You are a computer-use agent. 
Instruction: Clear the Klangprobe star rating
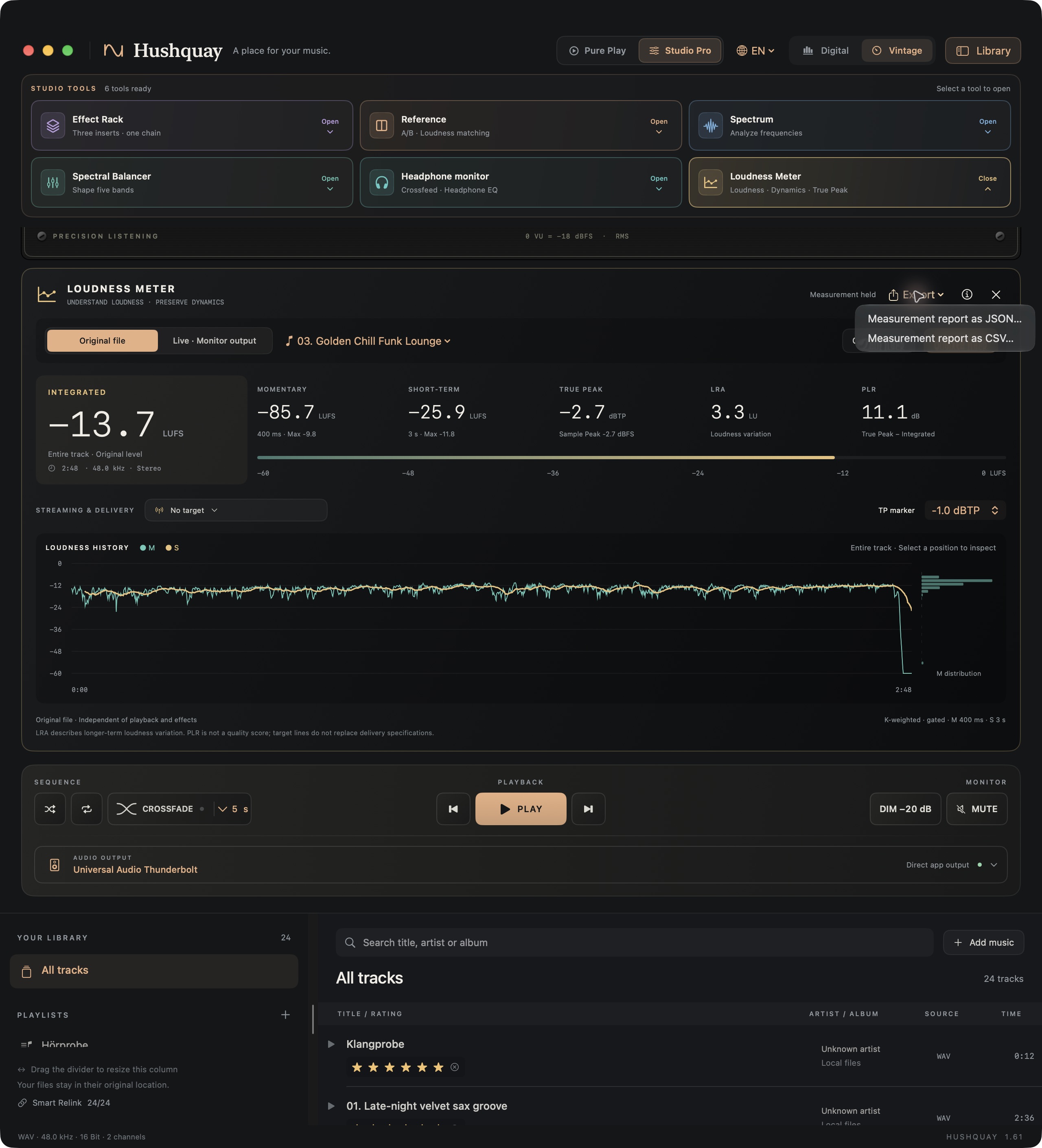click(x=454, y=1067)
